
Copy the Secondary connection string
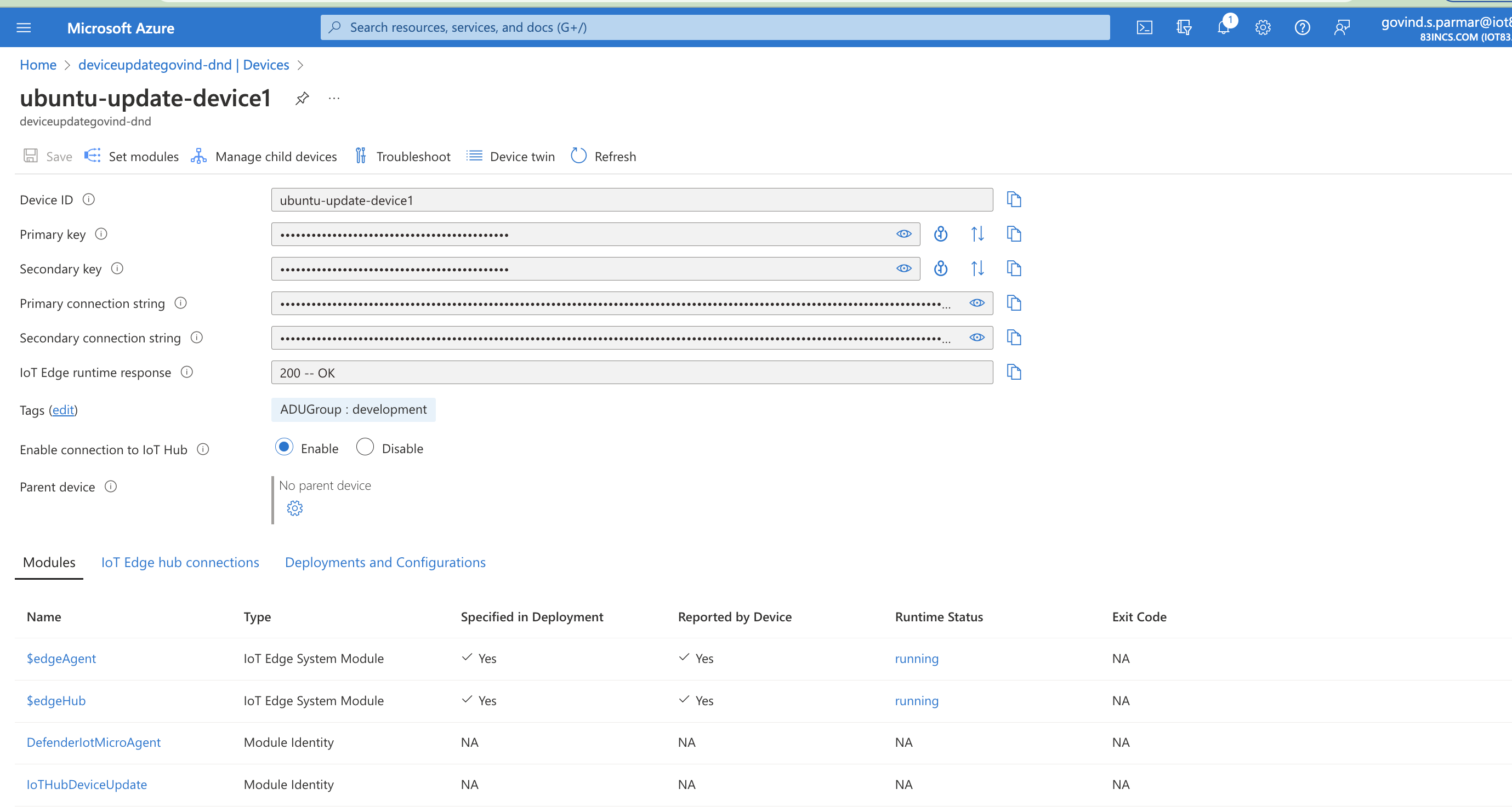pos(1014,338)
